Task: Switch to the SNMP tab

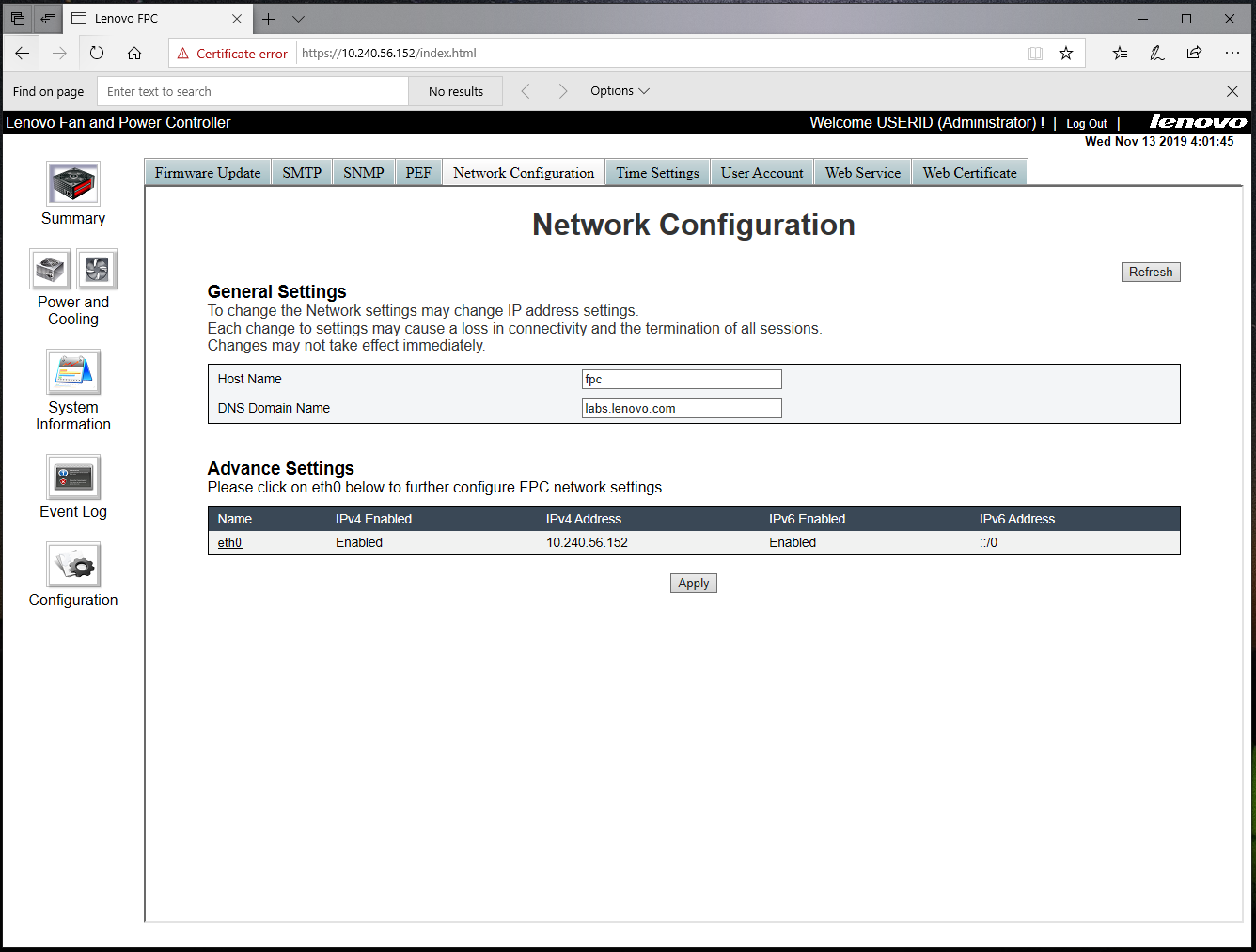Action: (363, 173)
